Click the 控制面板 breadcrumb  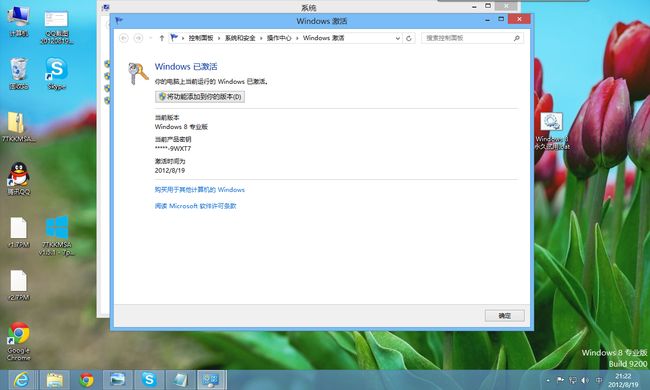coord(201,38)
